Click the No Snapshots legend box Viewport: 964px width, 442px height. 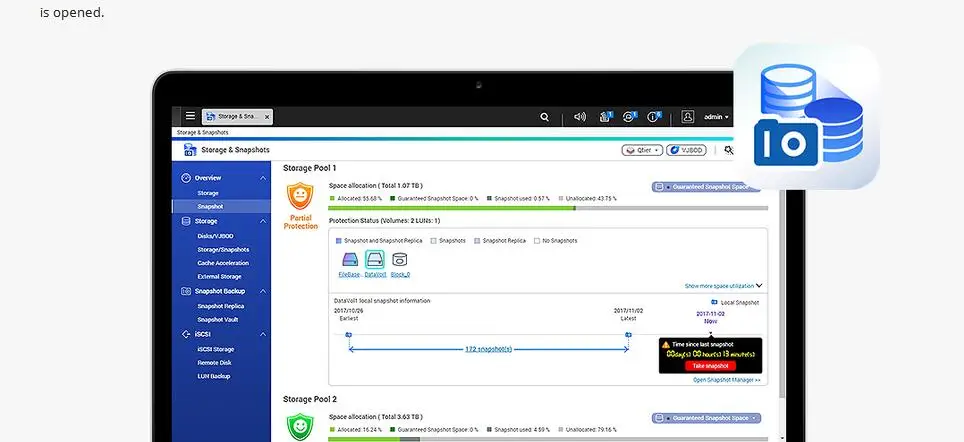pyautogui.click(x=537, y=241)
